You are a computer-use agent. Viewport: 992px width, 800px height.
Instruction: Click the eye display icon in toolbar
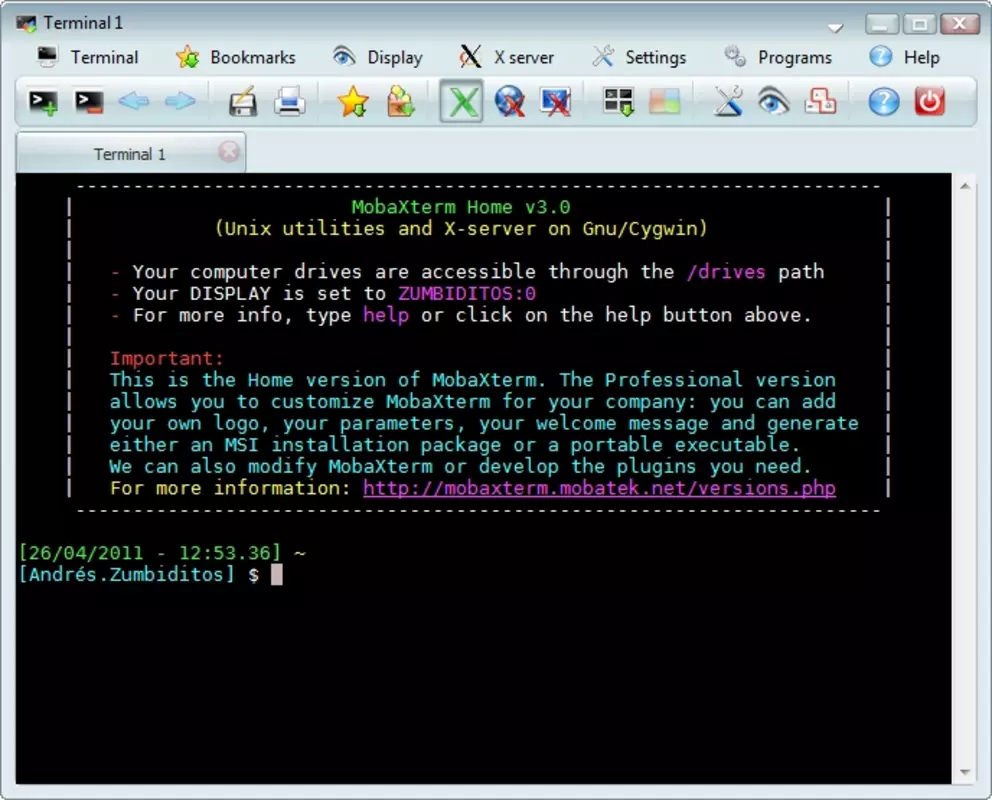[x=774, y=101]
